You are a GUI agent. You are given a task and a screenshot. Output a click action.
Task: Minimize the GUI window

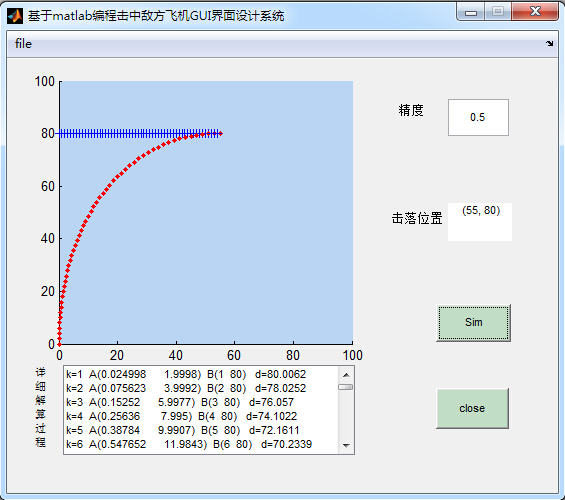coord(471,12)
